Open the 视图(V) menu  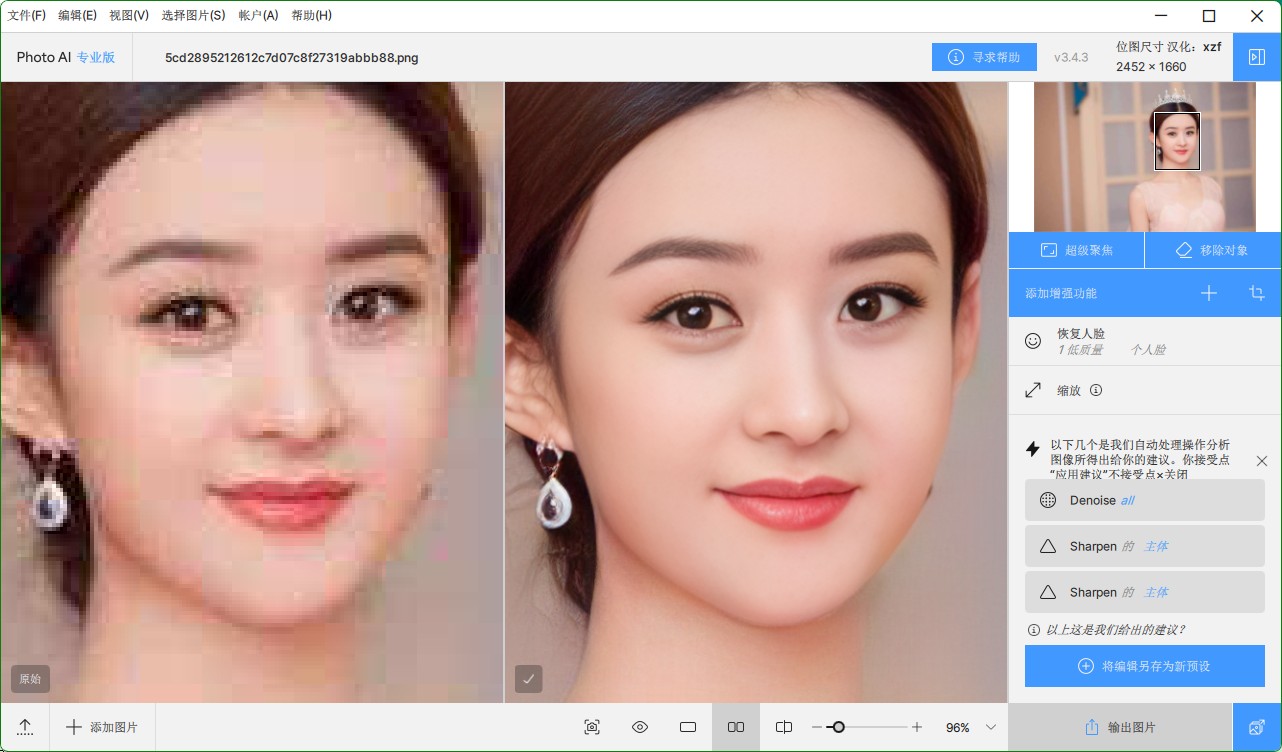[129, 16]
